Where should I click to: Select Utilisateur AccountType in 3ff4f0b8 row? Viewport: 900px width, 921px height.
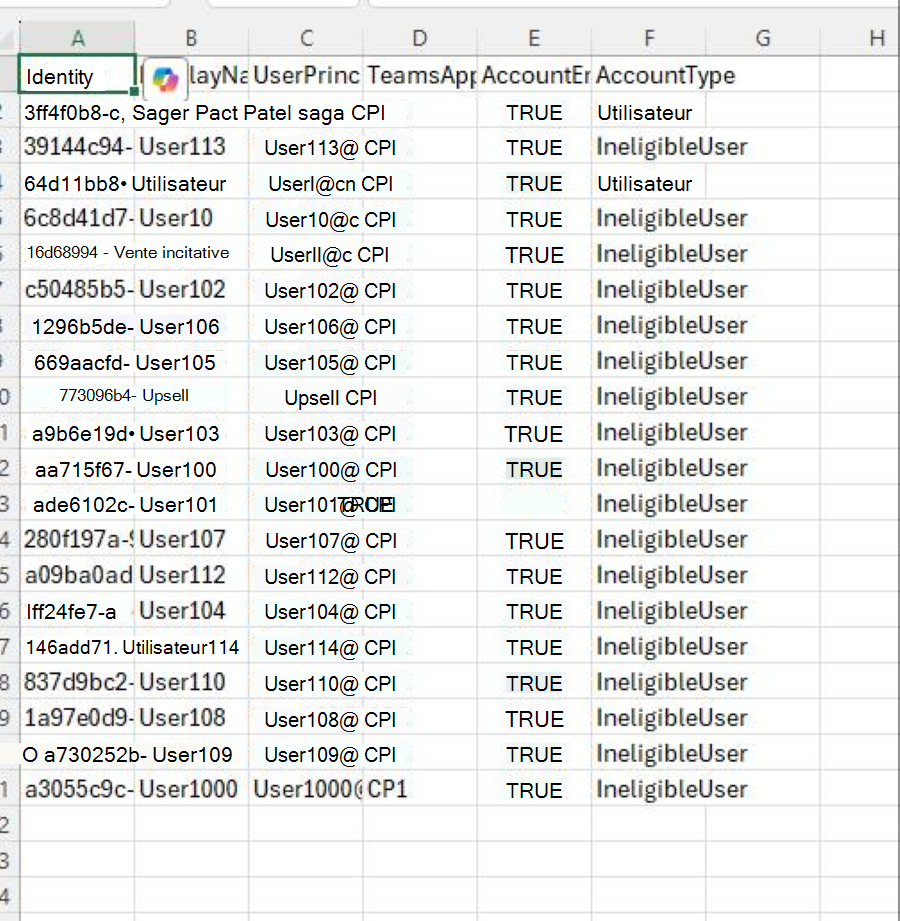644,113
